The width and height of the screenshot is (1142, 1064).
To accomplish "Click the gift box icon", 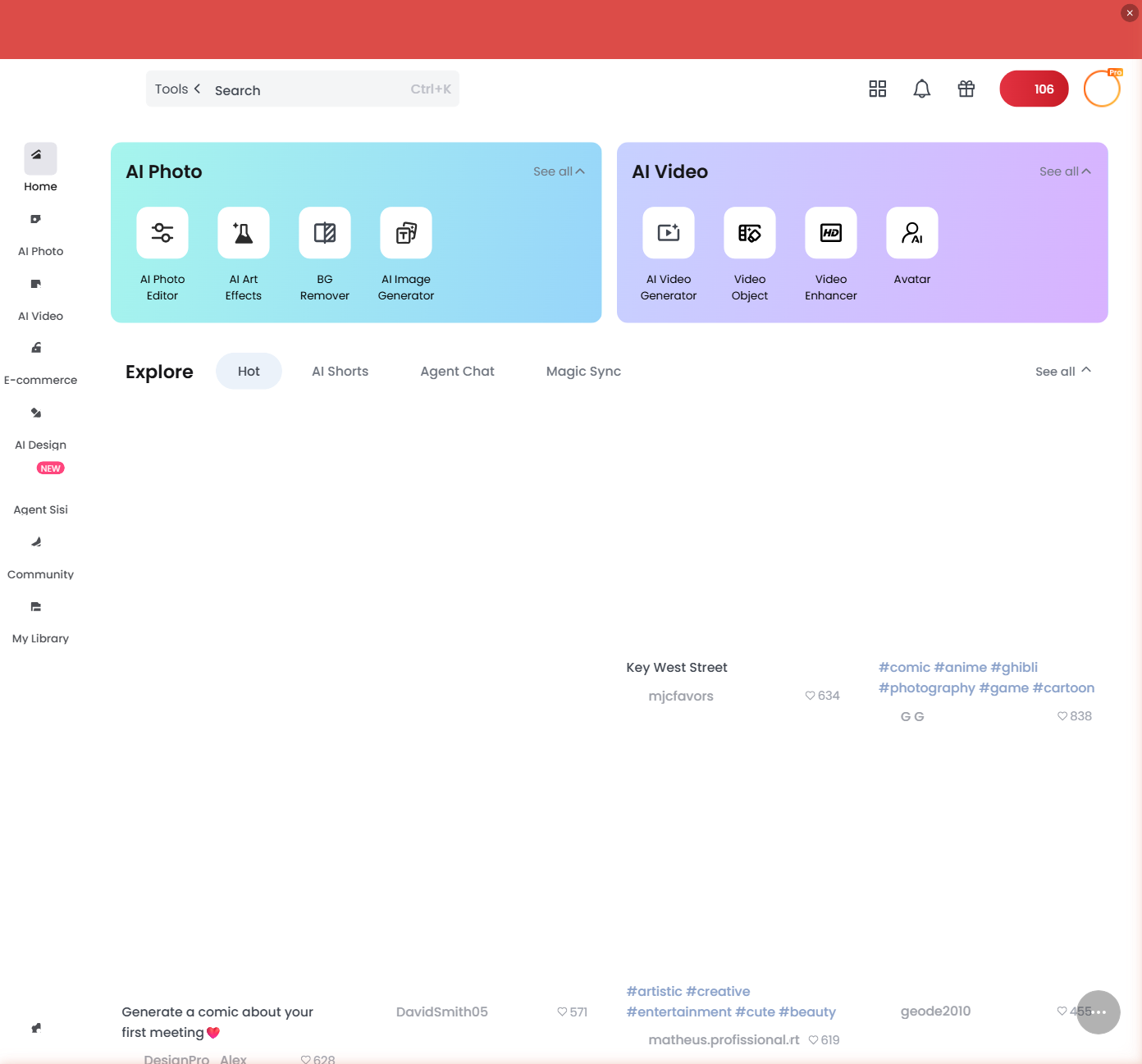I will pos(966,88).
